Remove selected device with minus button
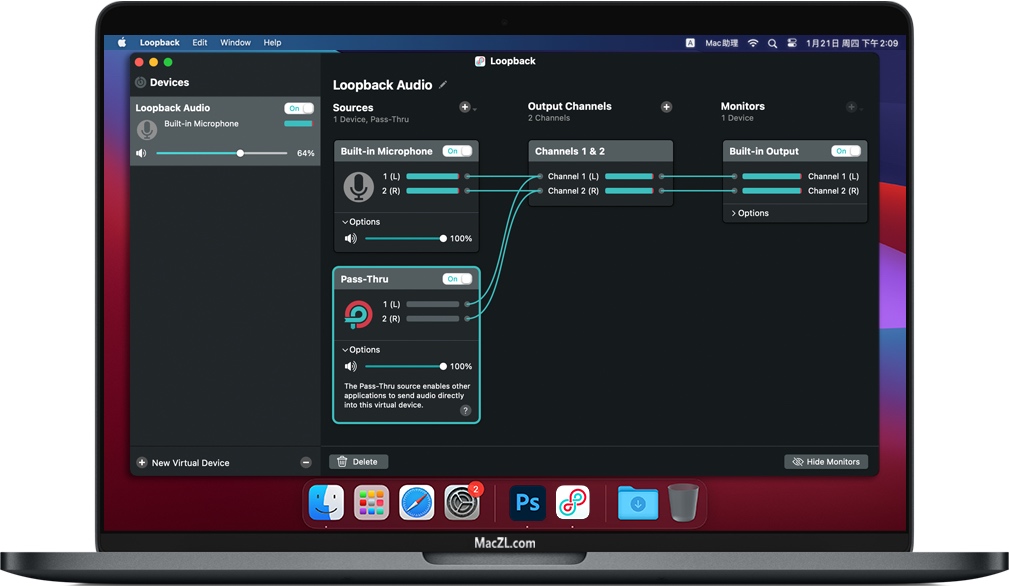The image size is (1009, 586). [306, 462]
